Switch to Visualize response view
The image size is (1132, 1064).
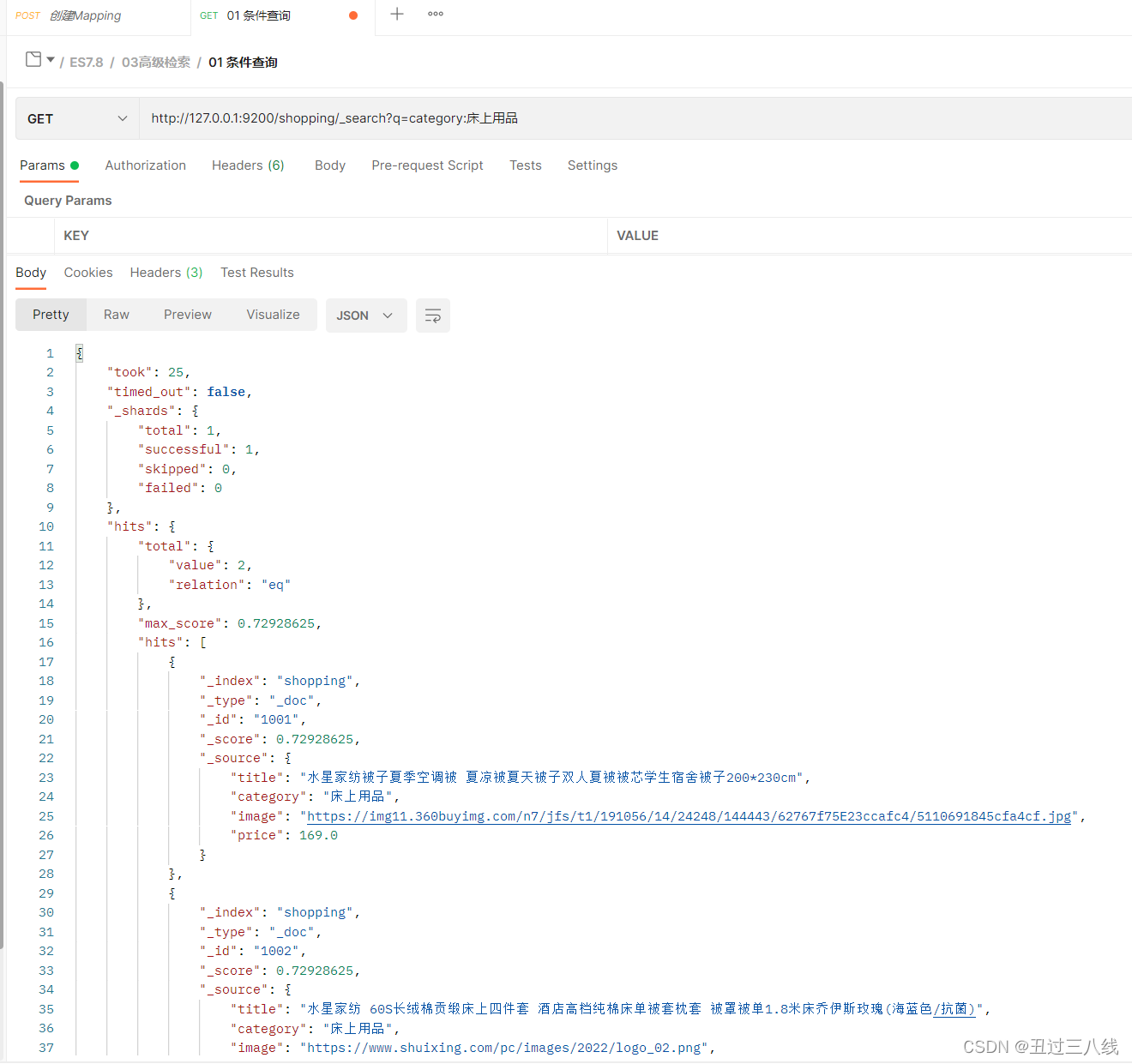pyautogui.click(x=274, y=315)
